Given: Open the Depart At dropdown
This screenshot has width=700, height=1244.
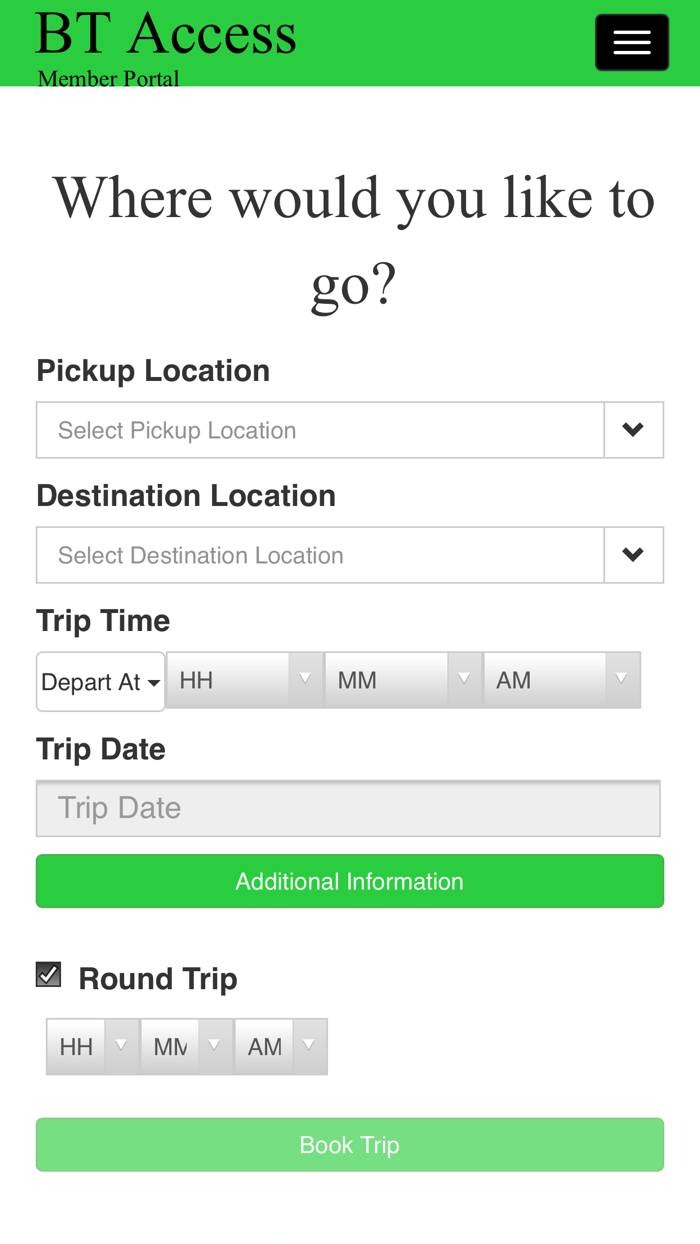Looking at the screenshot, I should pos(101,682).
